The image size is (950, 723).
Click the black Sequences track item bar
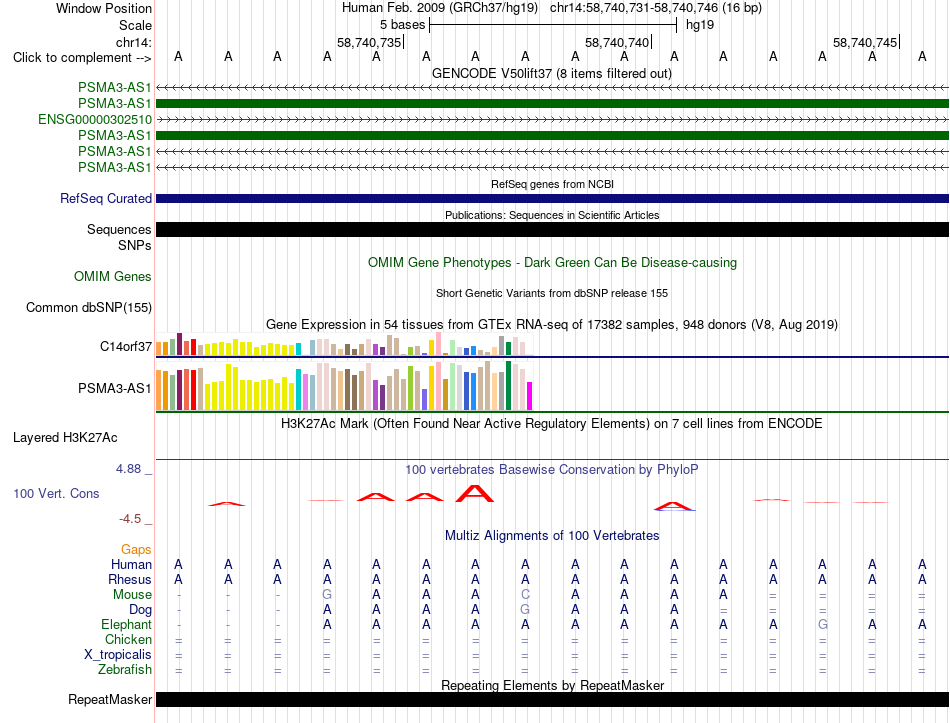point(552,229)
